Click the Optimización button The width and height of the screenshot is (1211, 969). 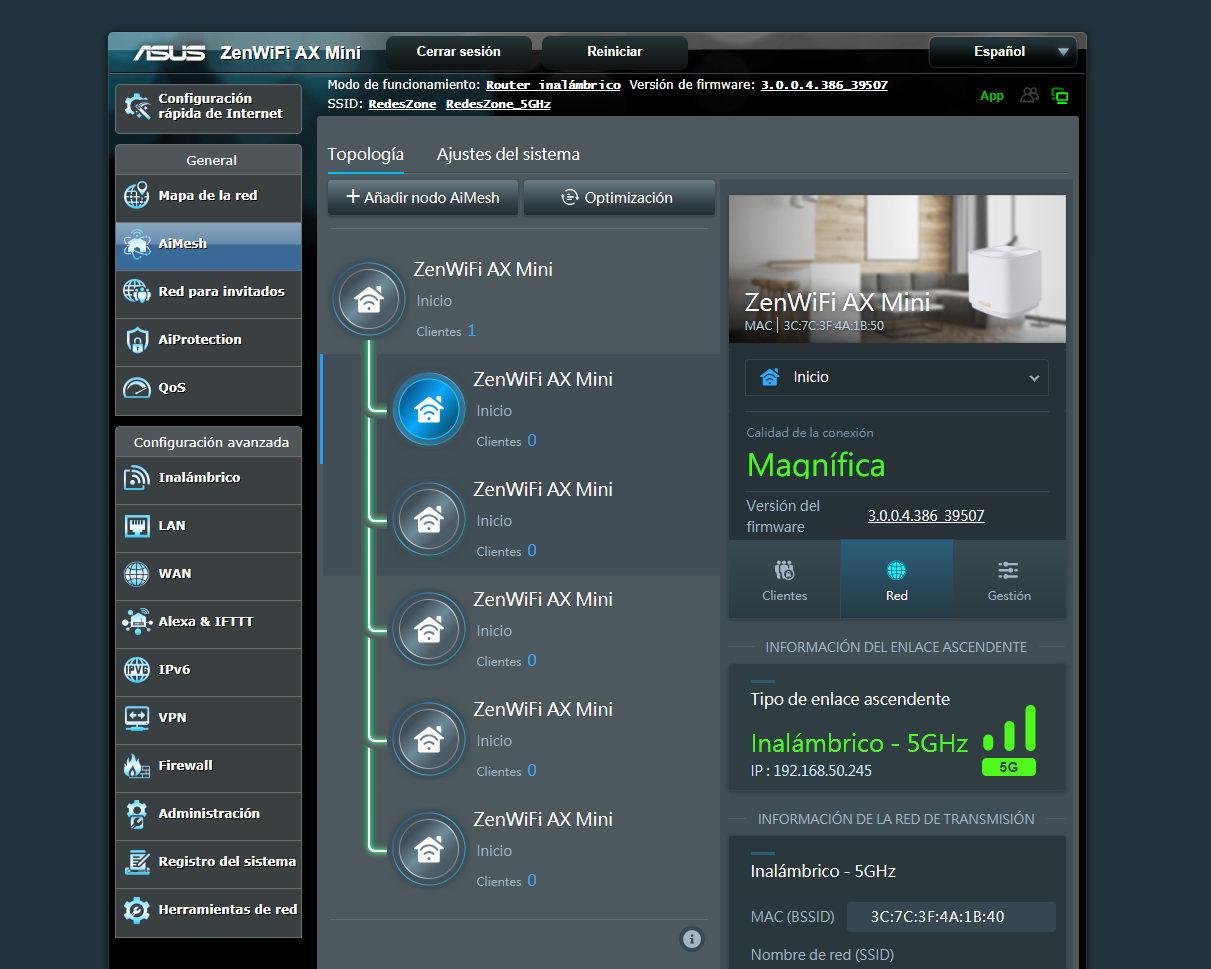619,198
